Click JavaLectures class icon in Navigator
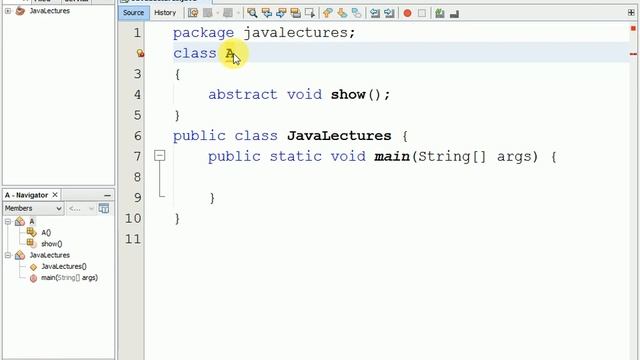 20,255
